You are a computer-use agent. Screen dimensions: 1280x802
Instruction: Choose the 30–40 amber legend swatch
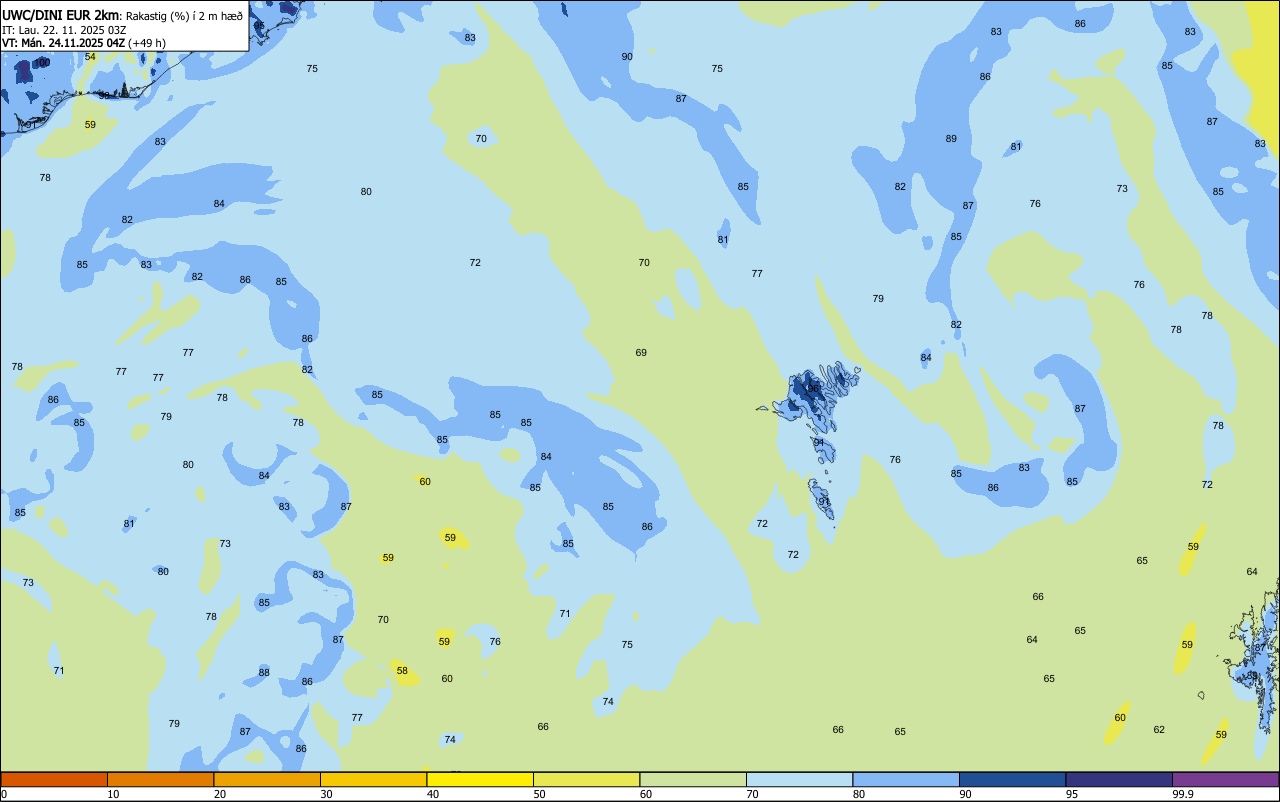tap(373, 779)
